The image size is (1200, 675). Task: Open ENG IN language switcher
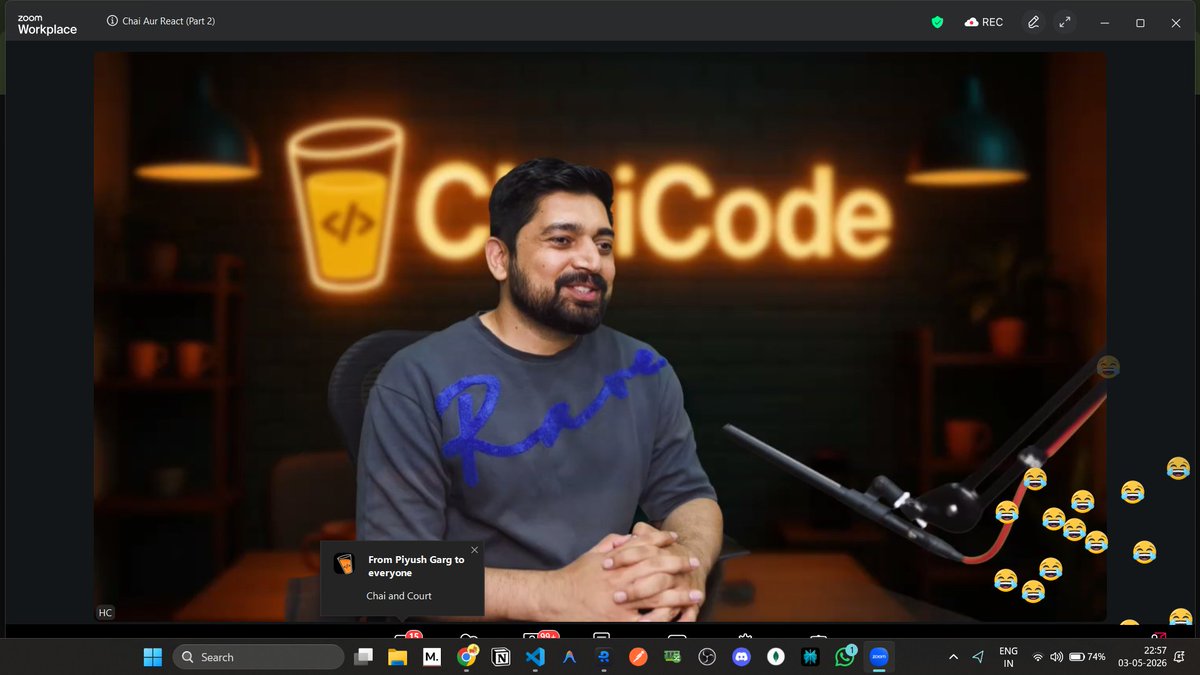pos(1009,657)
